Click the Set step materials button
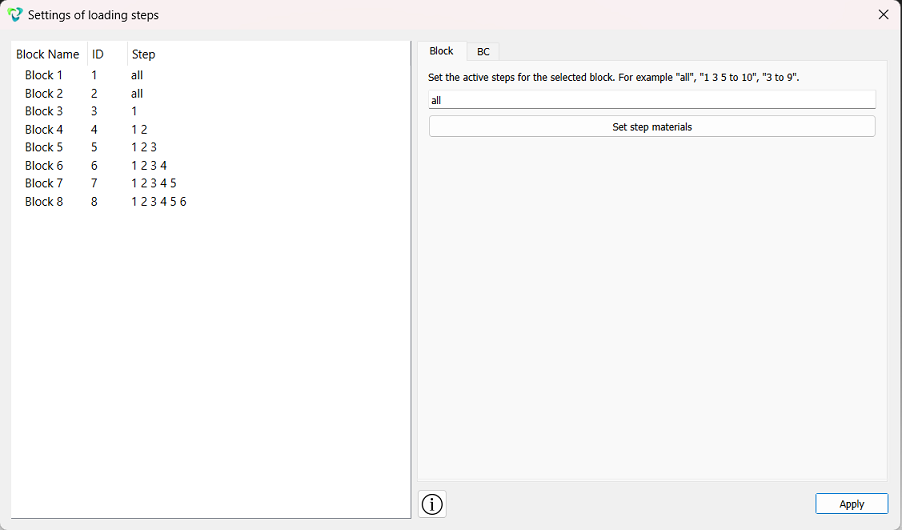Viewport: 902px width, 530px height. point(652,127)
